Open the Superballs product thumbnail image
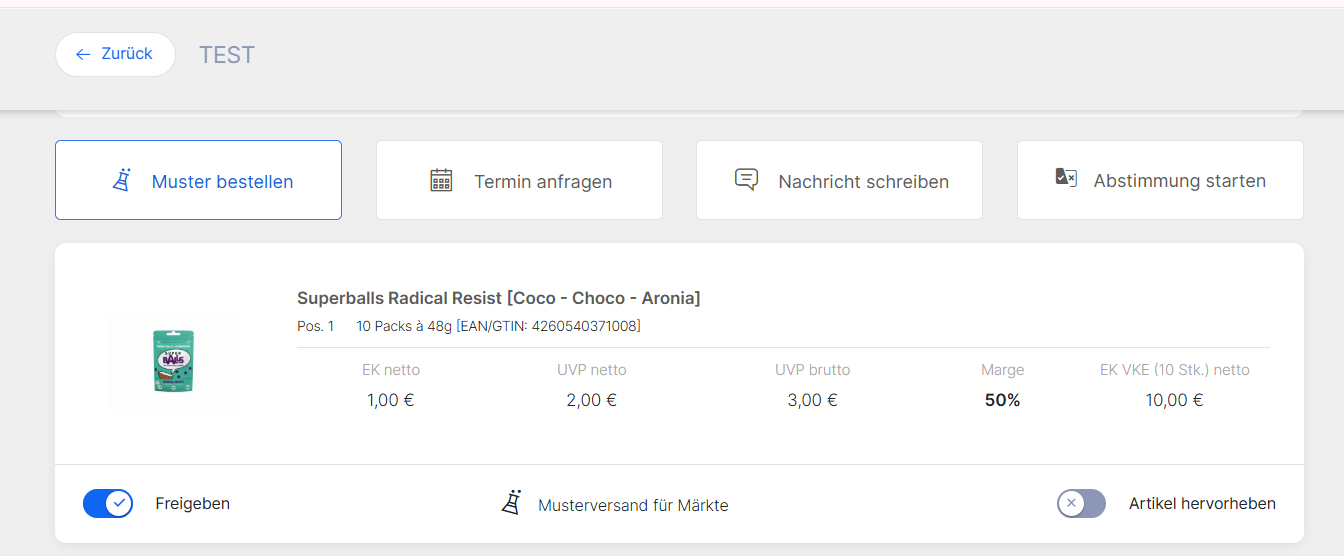This screenshot has width=1344, height=556. (174, 362)
